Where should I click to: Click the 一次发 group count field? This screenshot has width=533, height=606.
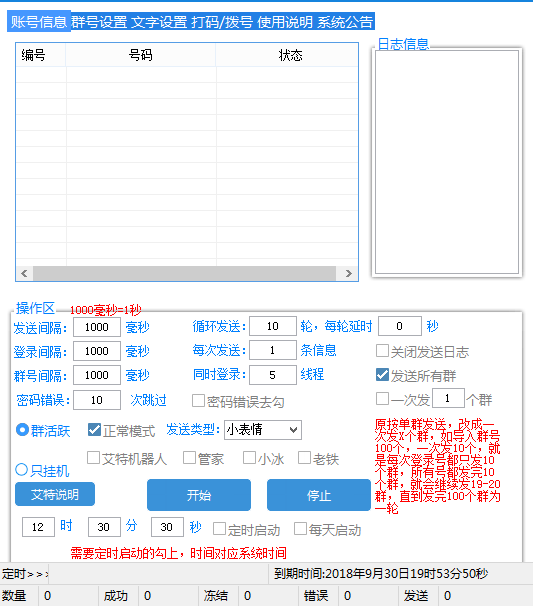[x=448, y=398]
